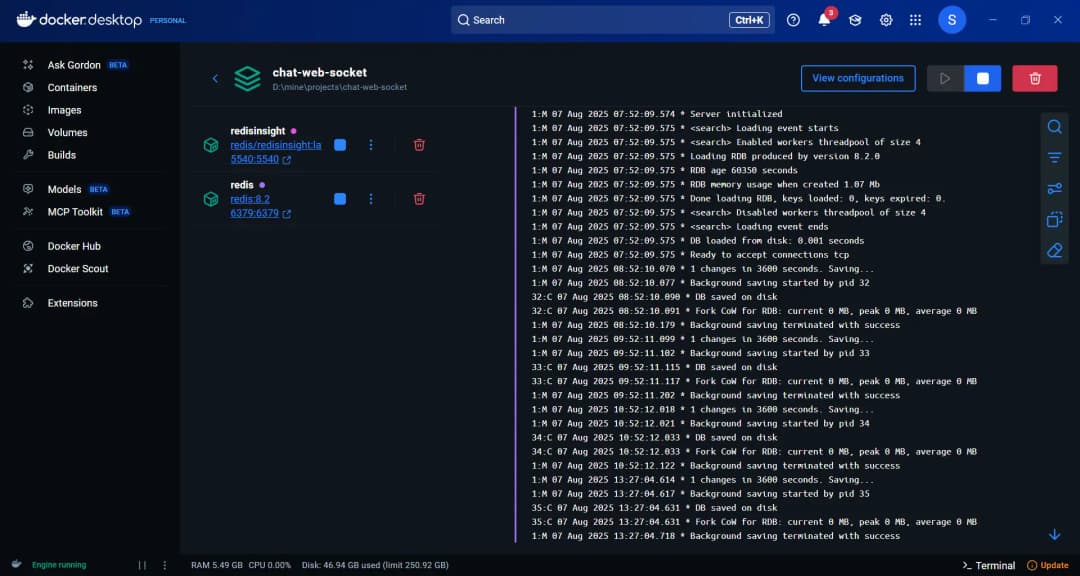Click Engine running status
Image resolution: width=1080 pixels, height=576 pixels.
point(59,565)
